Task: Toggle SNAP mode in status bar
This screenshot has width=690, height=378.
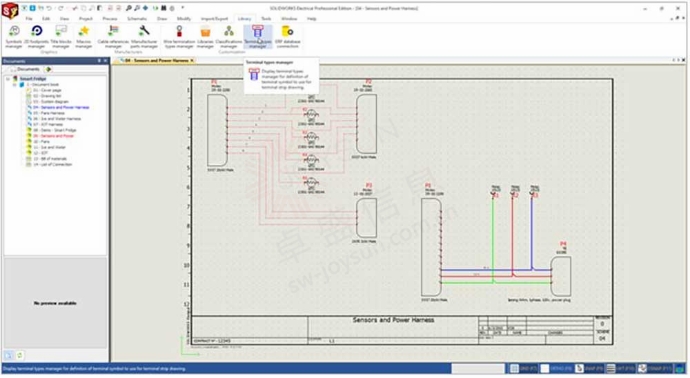Action: [x=589, y=368]
